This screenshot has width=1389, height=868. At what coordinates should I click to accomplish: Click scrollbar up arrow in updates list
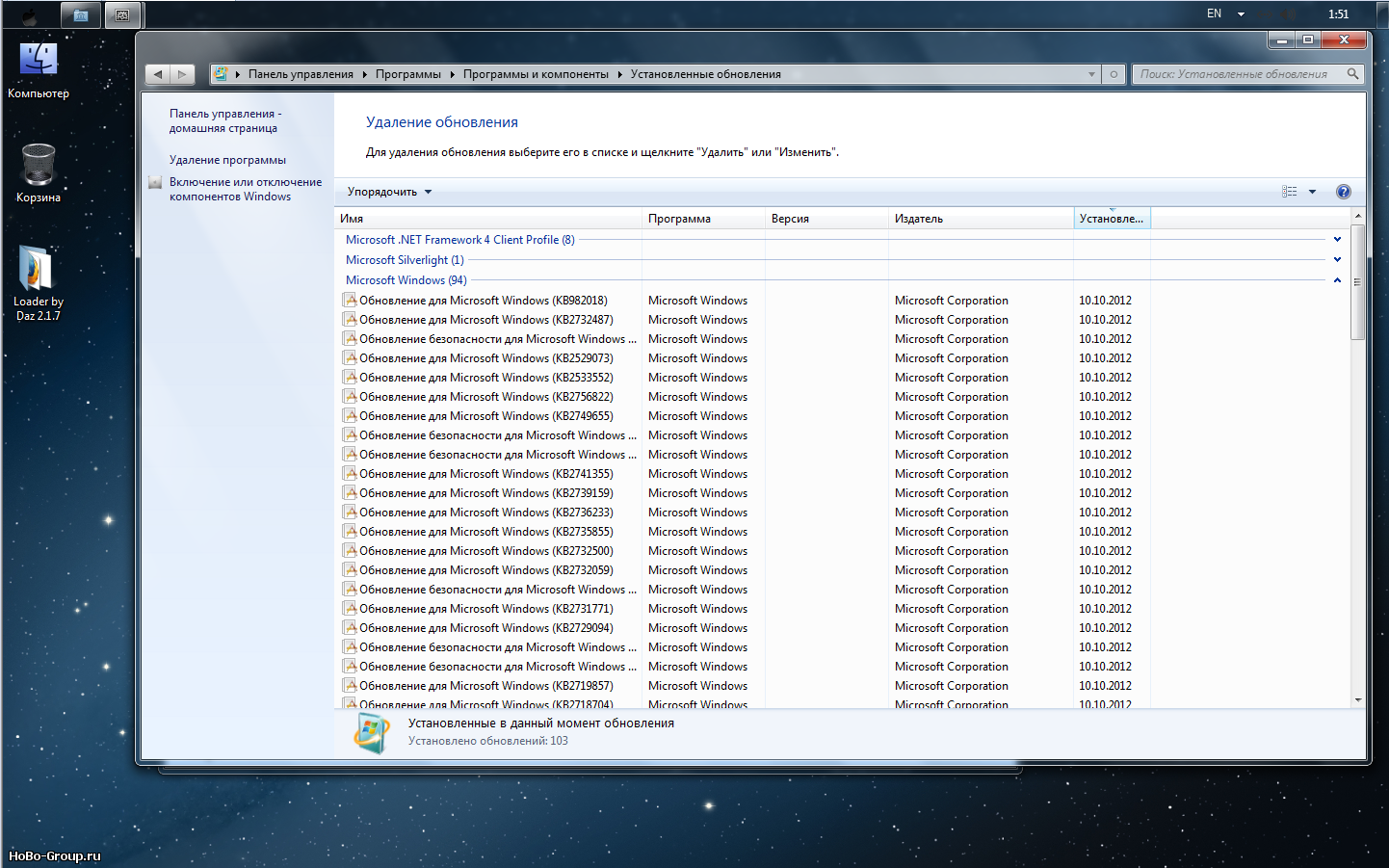(1357, 216)
